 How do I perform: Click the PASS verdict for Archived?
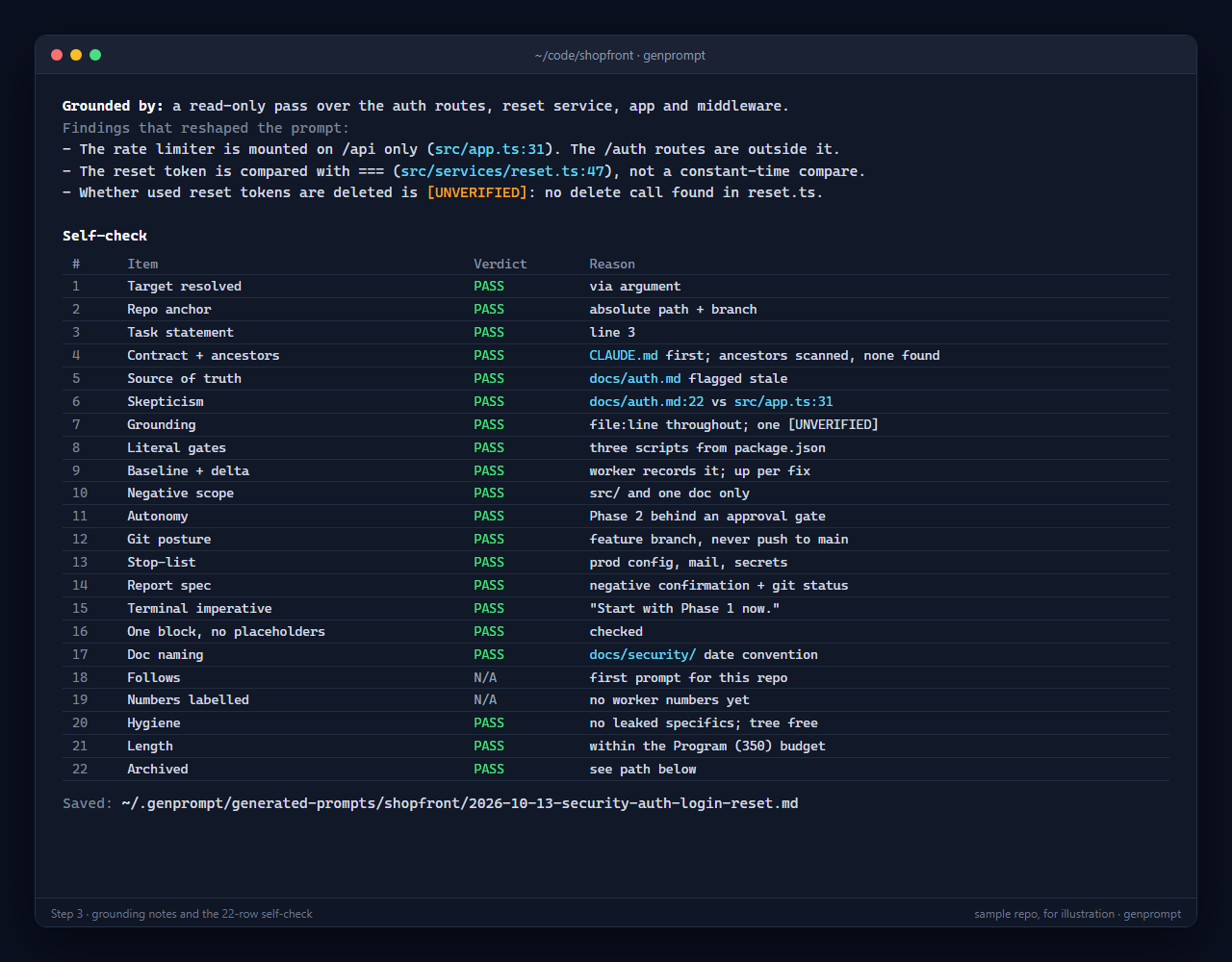click(489, 769)
